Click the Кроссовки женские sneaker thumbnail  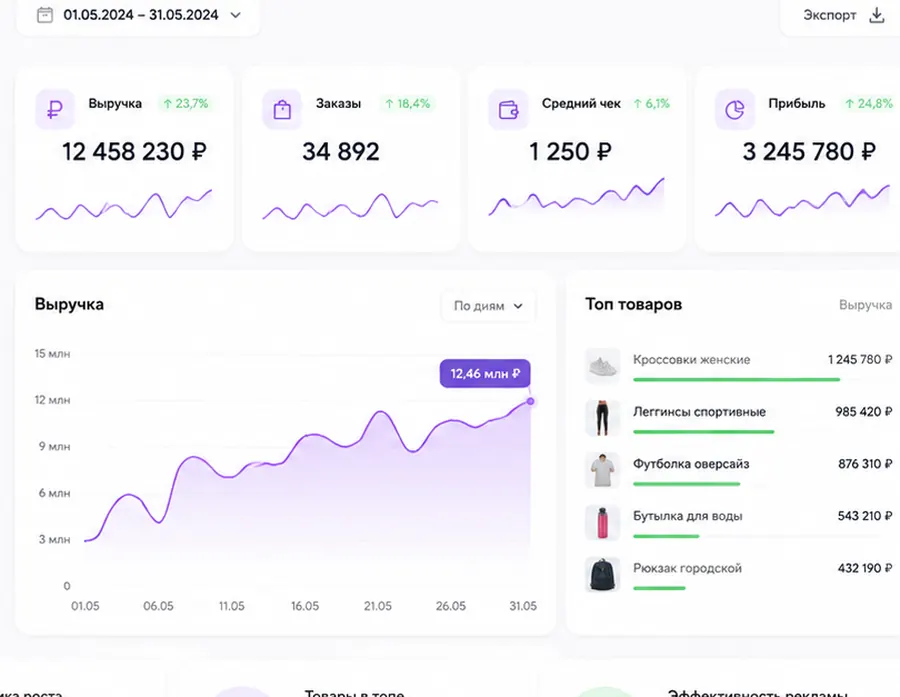(603, 366)
